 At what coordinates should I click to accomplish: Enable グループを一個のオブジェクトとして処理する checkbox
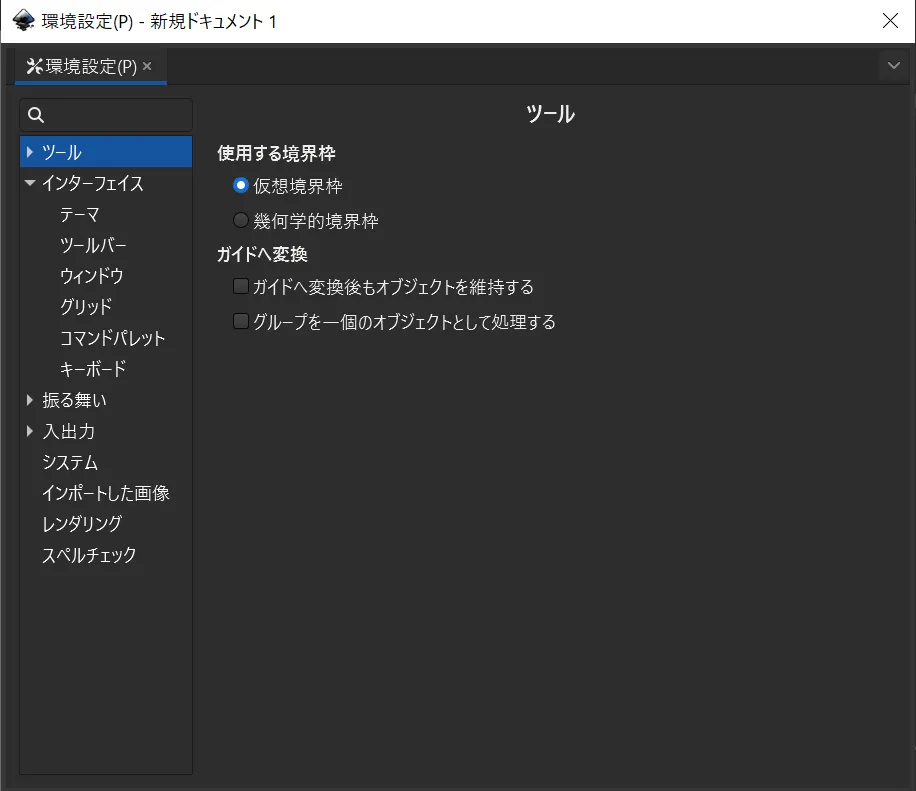click(x=241, y=321)
